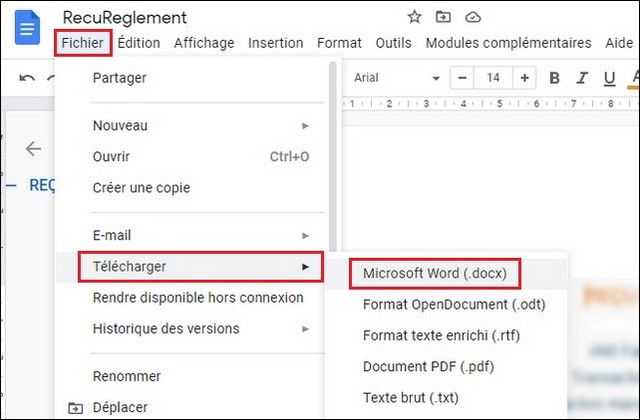Click the move-to-folder icon beside title
The image size is (640, 420).
[444, 17]
